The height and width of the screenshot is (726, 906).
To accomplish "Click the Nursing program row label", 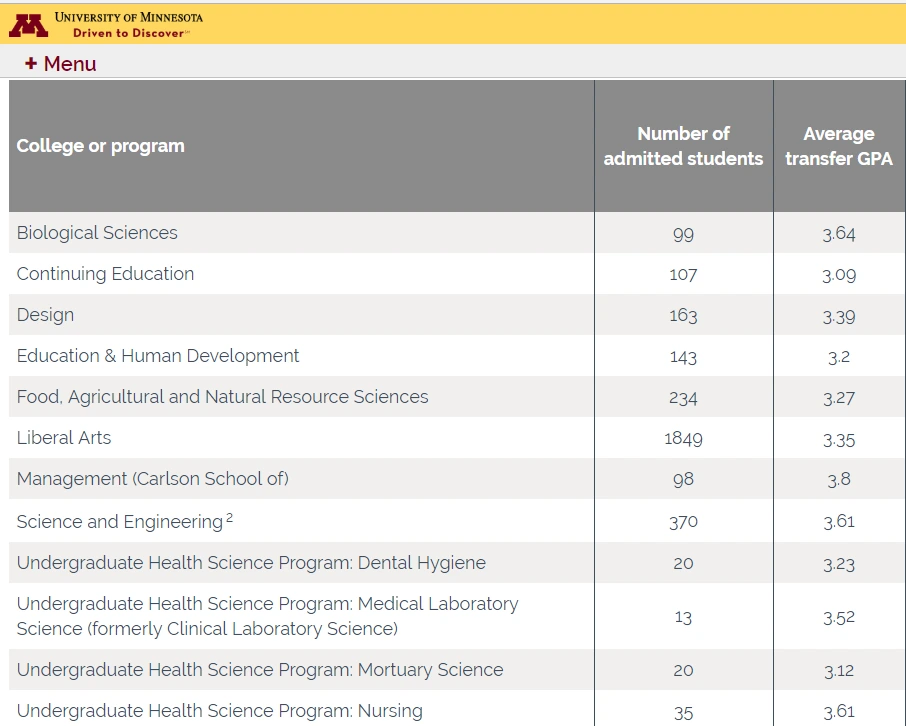I will click(219, 711).
